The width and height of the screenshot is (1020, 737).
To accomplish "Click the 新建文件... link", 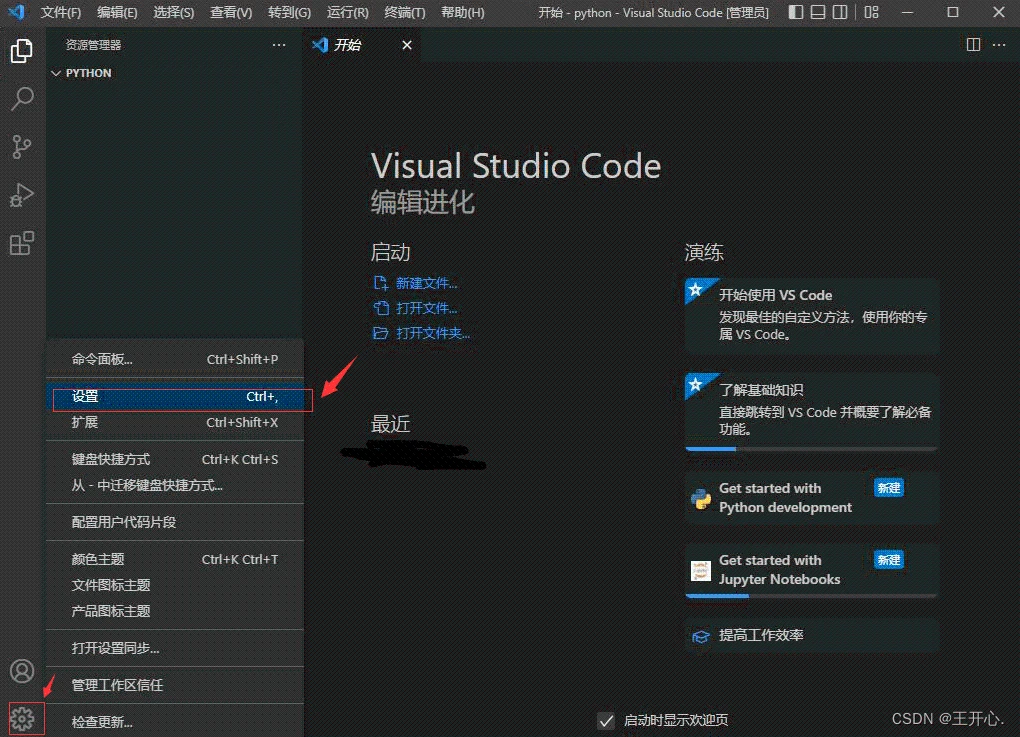I will 426,283.
